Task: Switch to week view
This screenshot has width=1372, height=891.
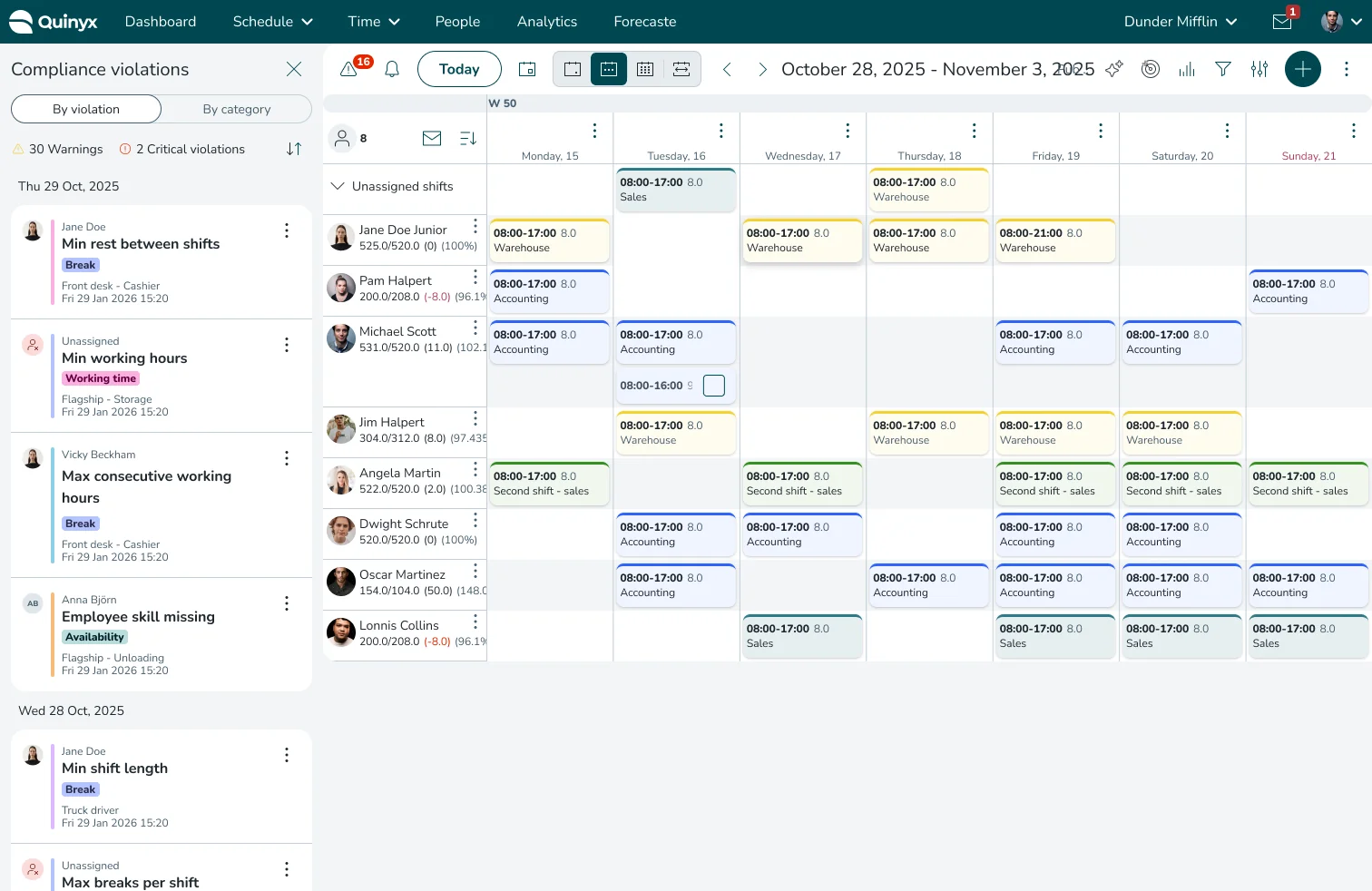Action: pyautogui.click(x=609, y=69)
